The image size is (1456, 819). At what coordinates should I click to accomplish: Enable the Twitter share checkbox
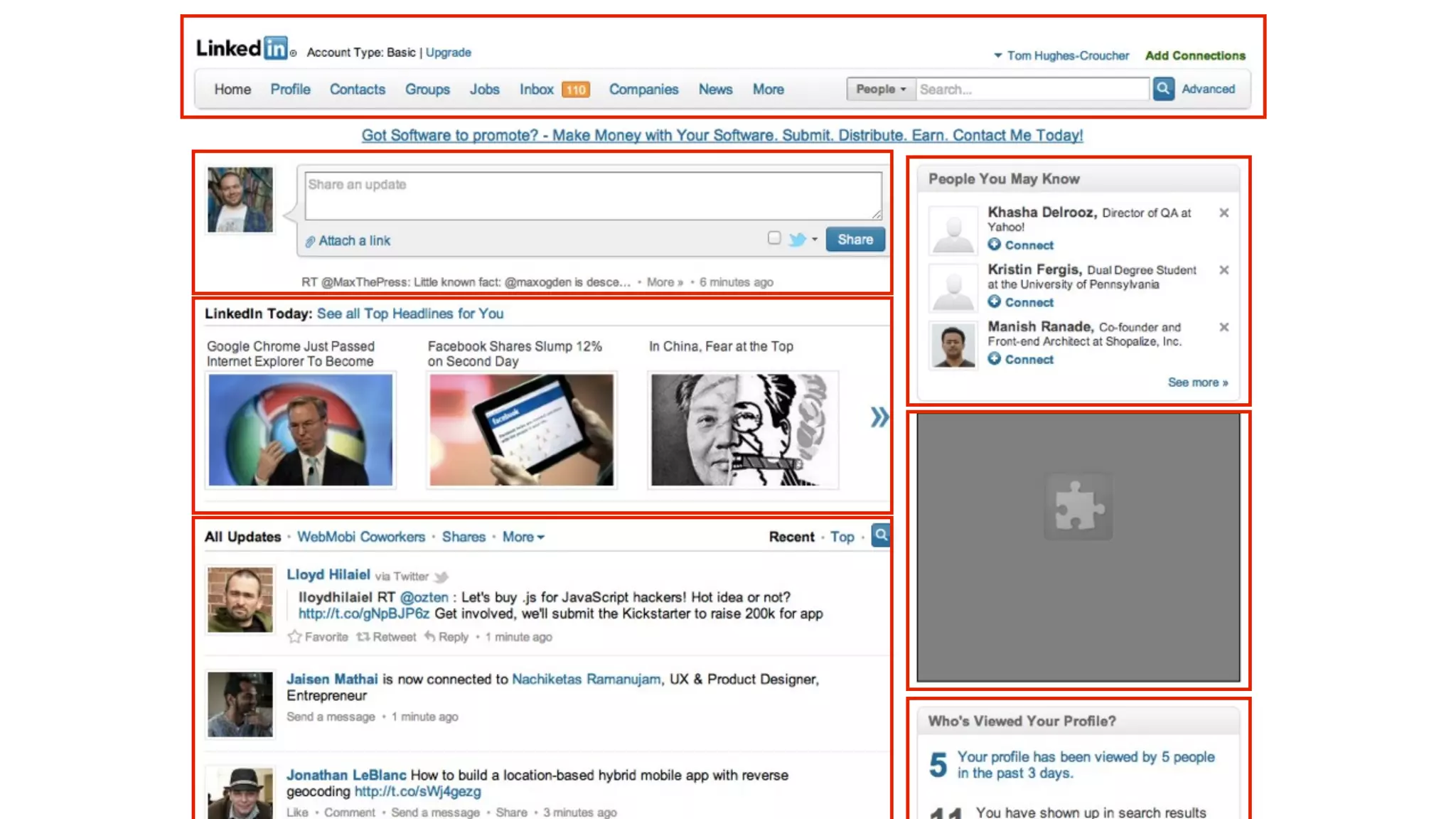tap(774, 238)
